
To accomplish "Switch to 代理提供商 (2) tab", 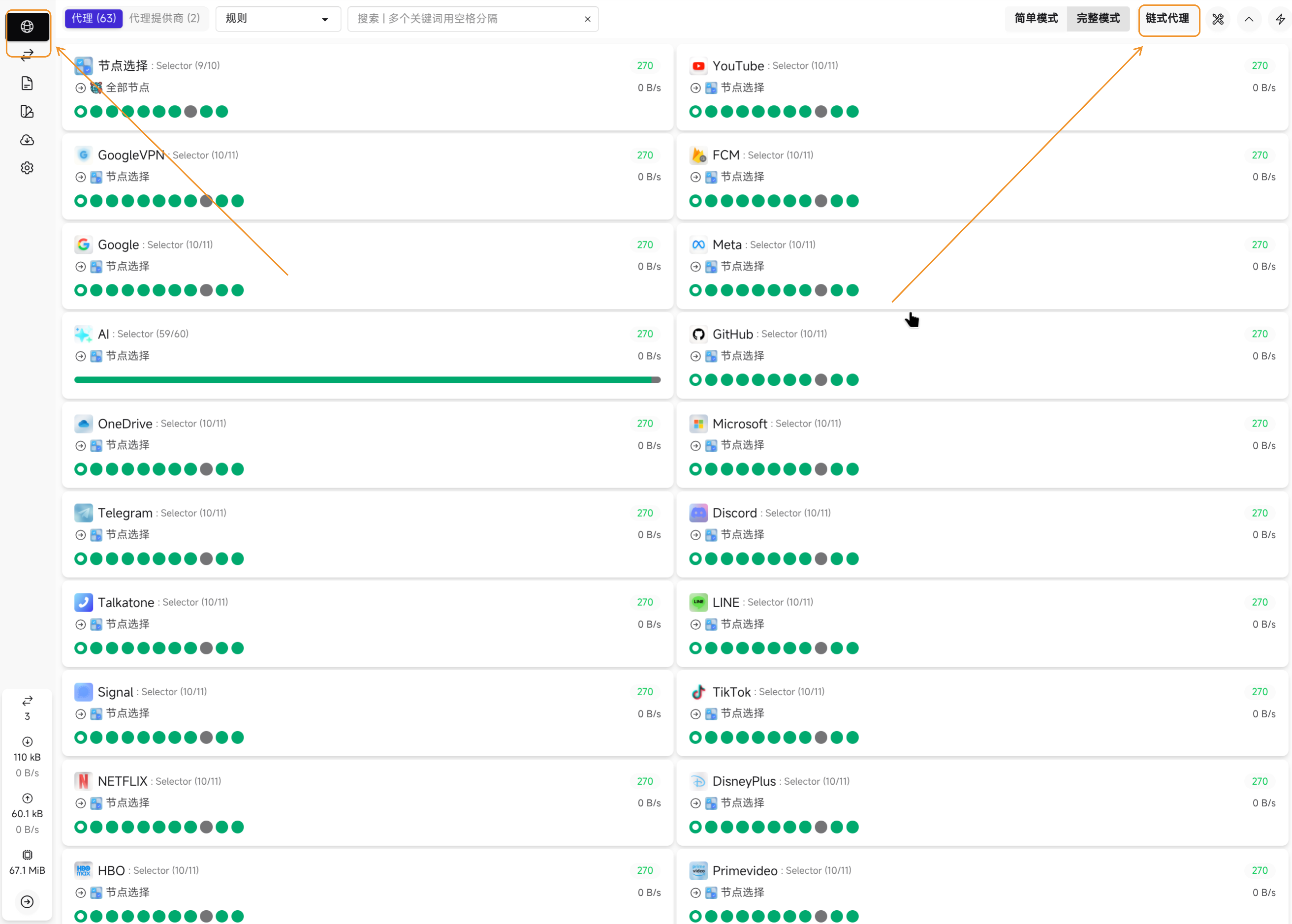I will pyautogui.click(x=164, y=18).
